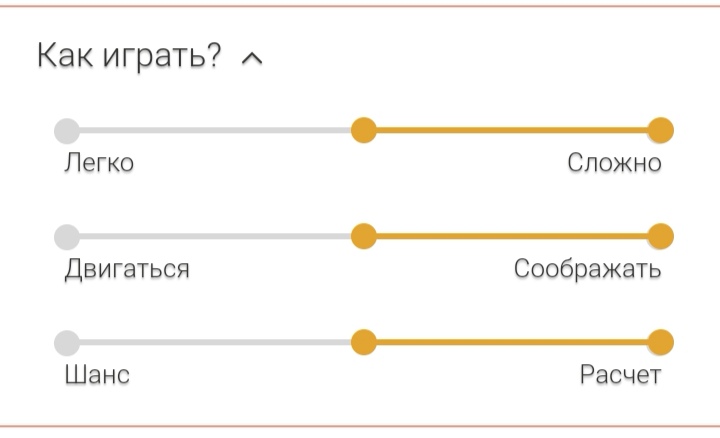This screenshot has height=438, width=720.
Task: Click the "Шанс" label
Action: click(x=96, y=376)
